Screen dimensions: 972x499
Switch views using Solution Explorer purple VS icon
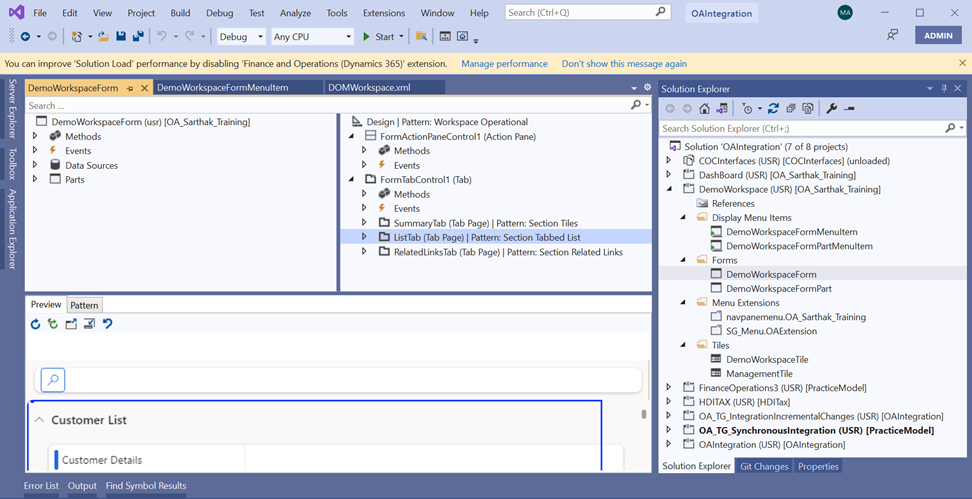[722, 108]
